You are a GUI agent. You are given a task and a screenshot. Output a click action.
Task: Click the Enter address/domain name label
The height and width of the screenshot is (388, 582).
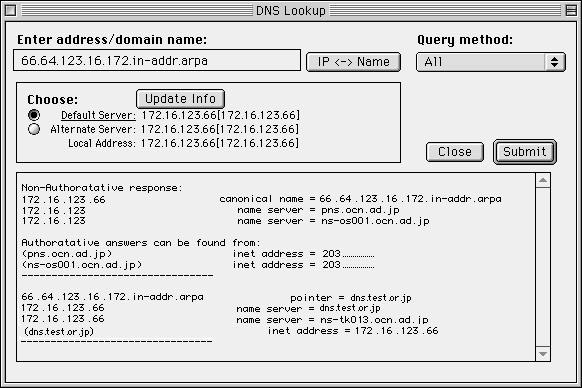point(112,40)
